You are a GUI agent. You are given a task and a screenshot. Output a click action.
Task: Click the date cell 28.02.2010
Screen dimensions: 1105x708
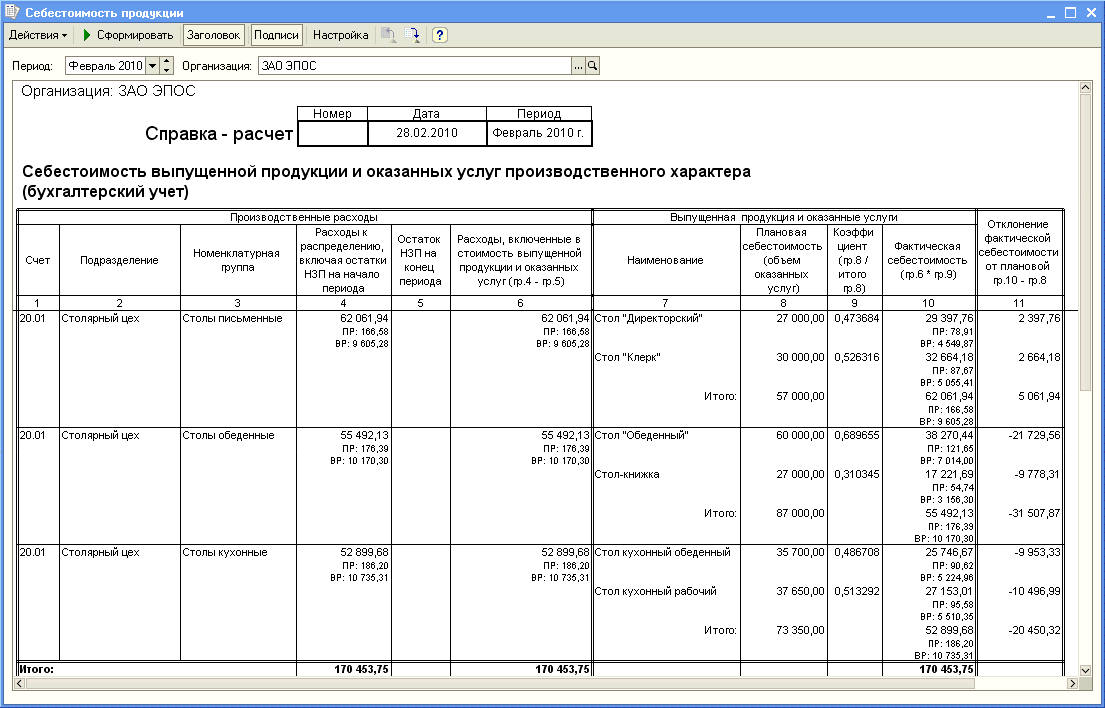coord(427,132)
